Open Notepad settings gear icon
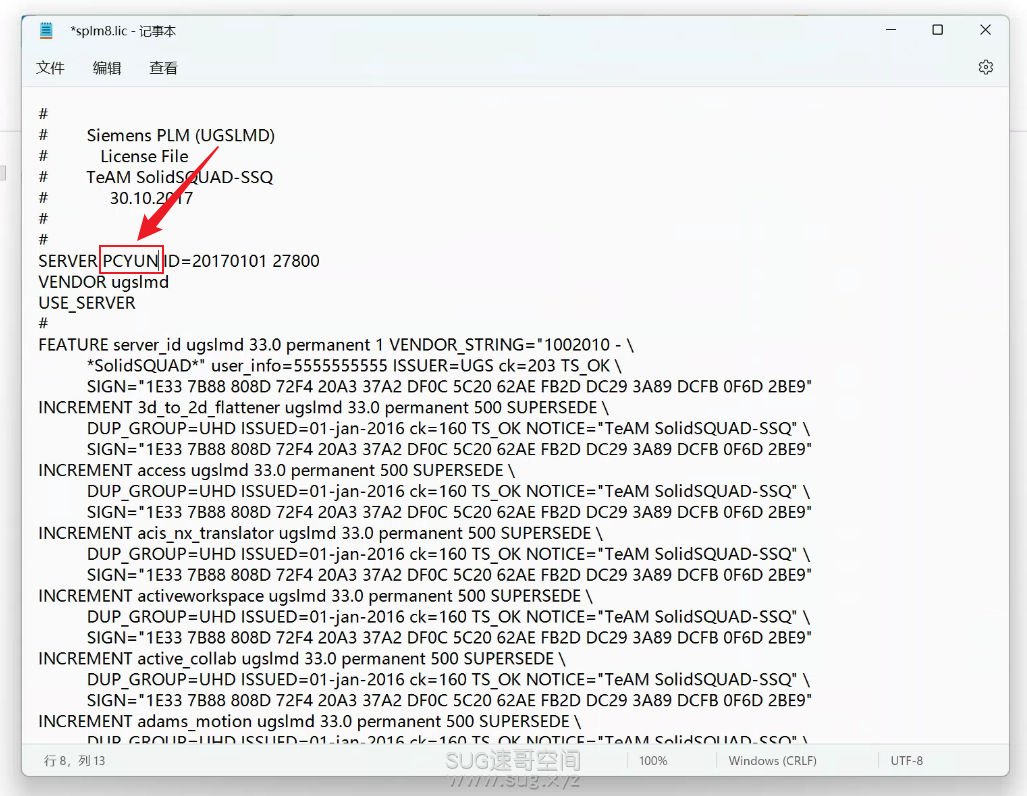Screen dimensions: 1027x796 (985, 67)
